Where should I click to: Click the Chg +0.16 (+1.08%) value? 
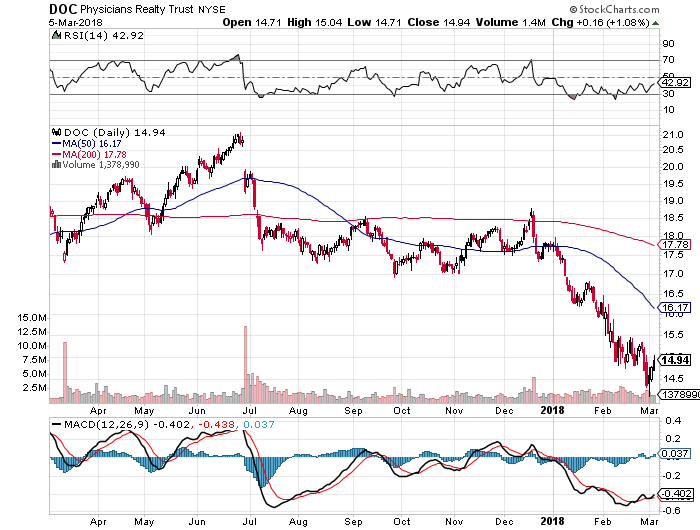tap(600, 22)
